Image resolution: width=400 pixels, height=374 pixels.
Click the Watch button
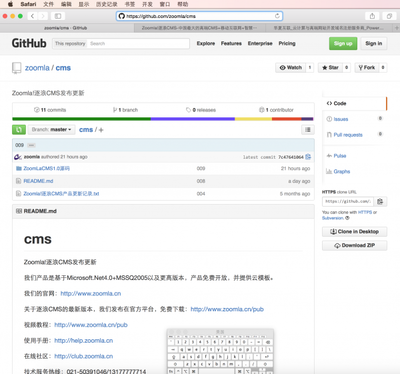pos(291,68)
